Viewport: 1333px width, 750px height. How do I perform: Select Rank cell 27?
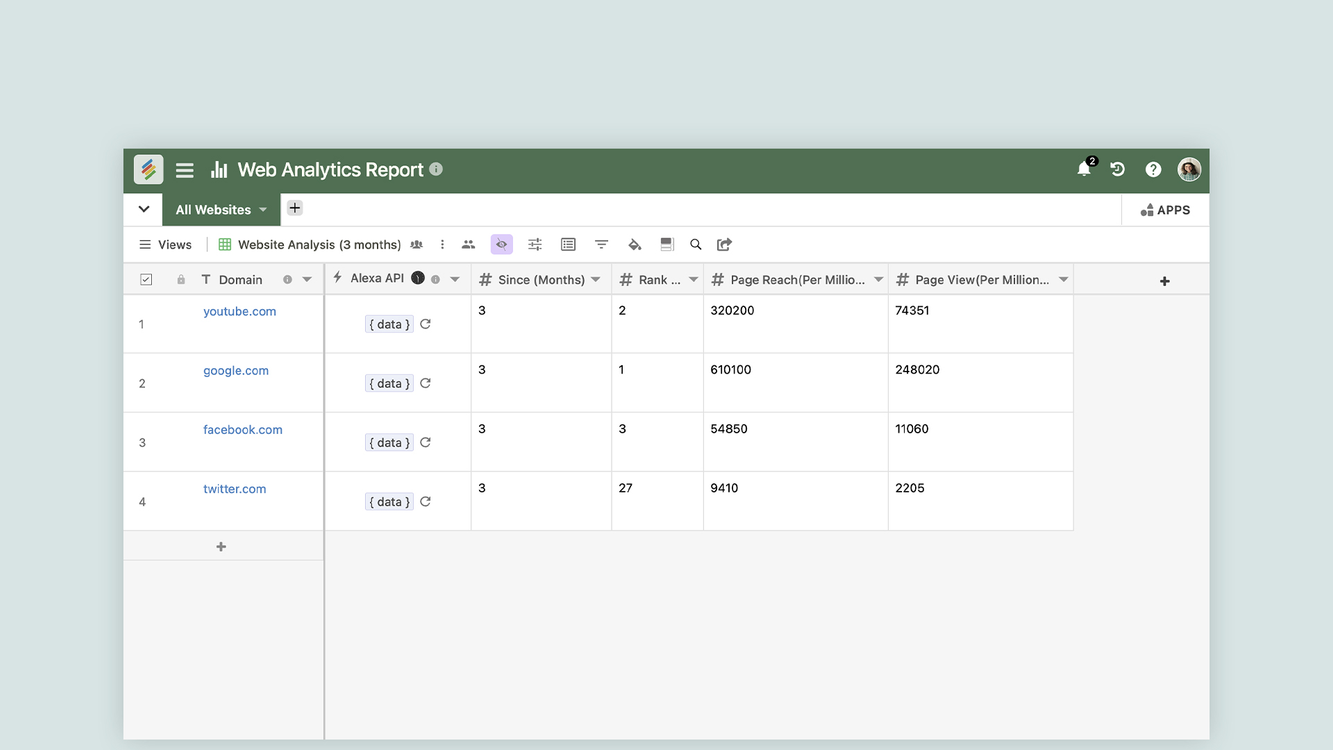[658, 501]
